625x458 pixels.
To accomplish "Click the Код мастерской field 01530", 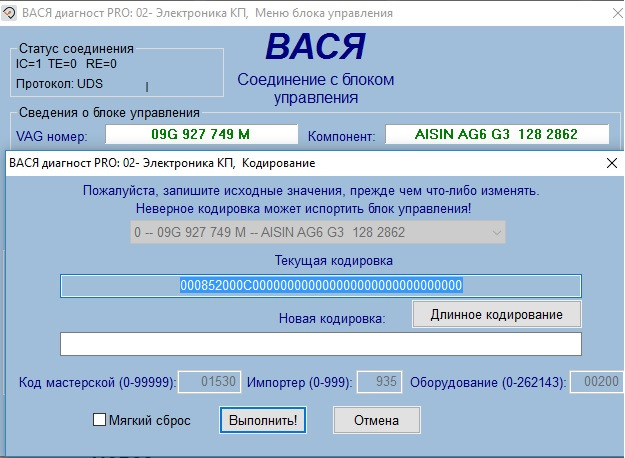I will pyautogui.click(x=210, y=382).
